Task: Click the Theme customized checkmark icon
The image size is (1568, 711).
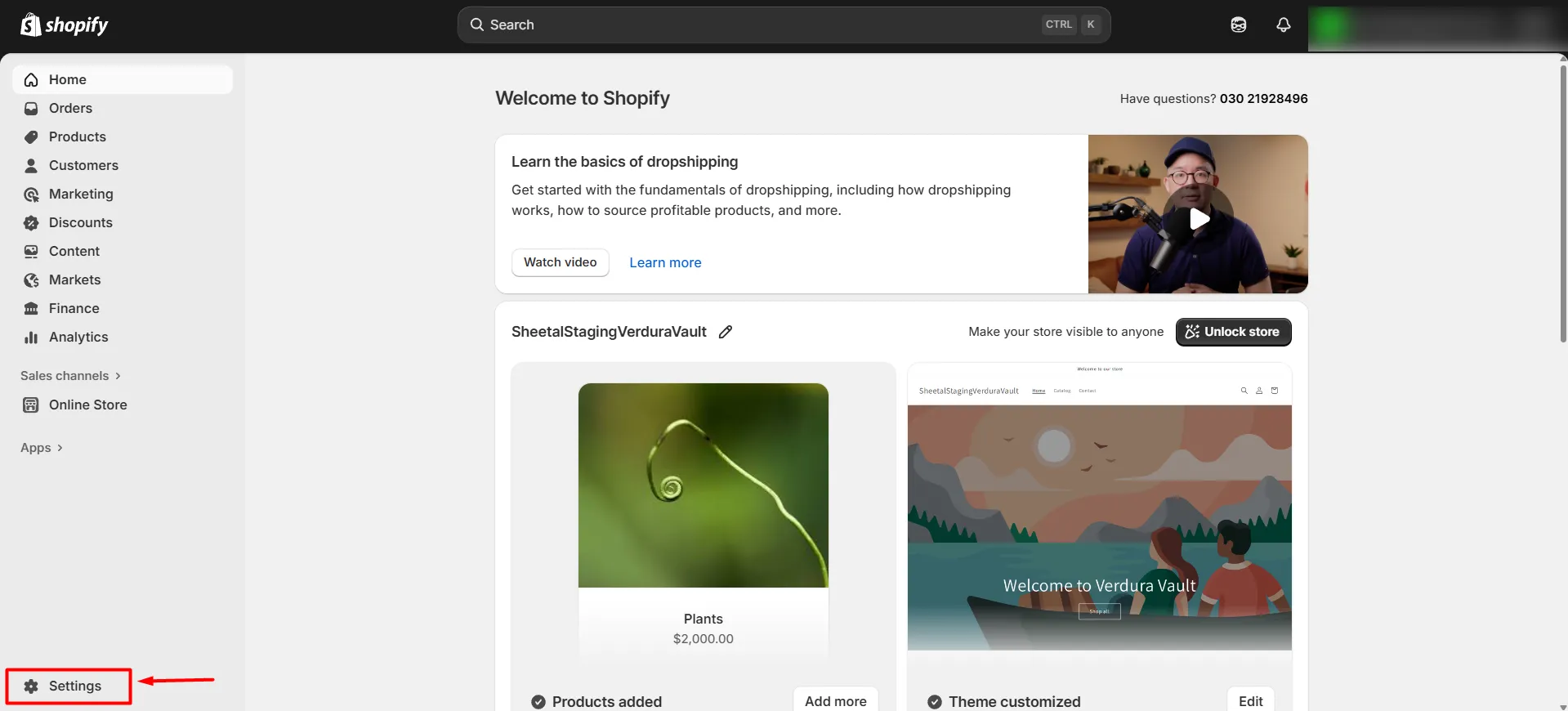Action: (935, 701)
